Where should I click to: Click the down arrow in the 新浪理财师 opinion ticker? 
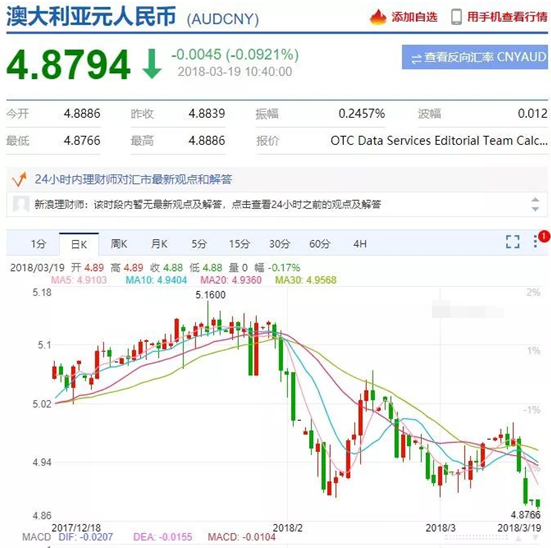[x=535, y=209]
